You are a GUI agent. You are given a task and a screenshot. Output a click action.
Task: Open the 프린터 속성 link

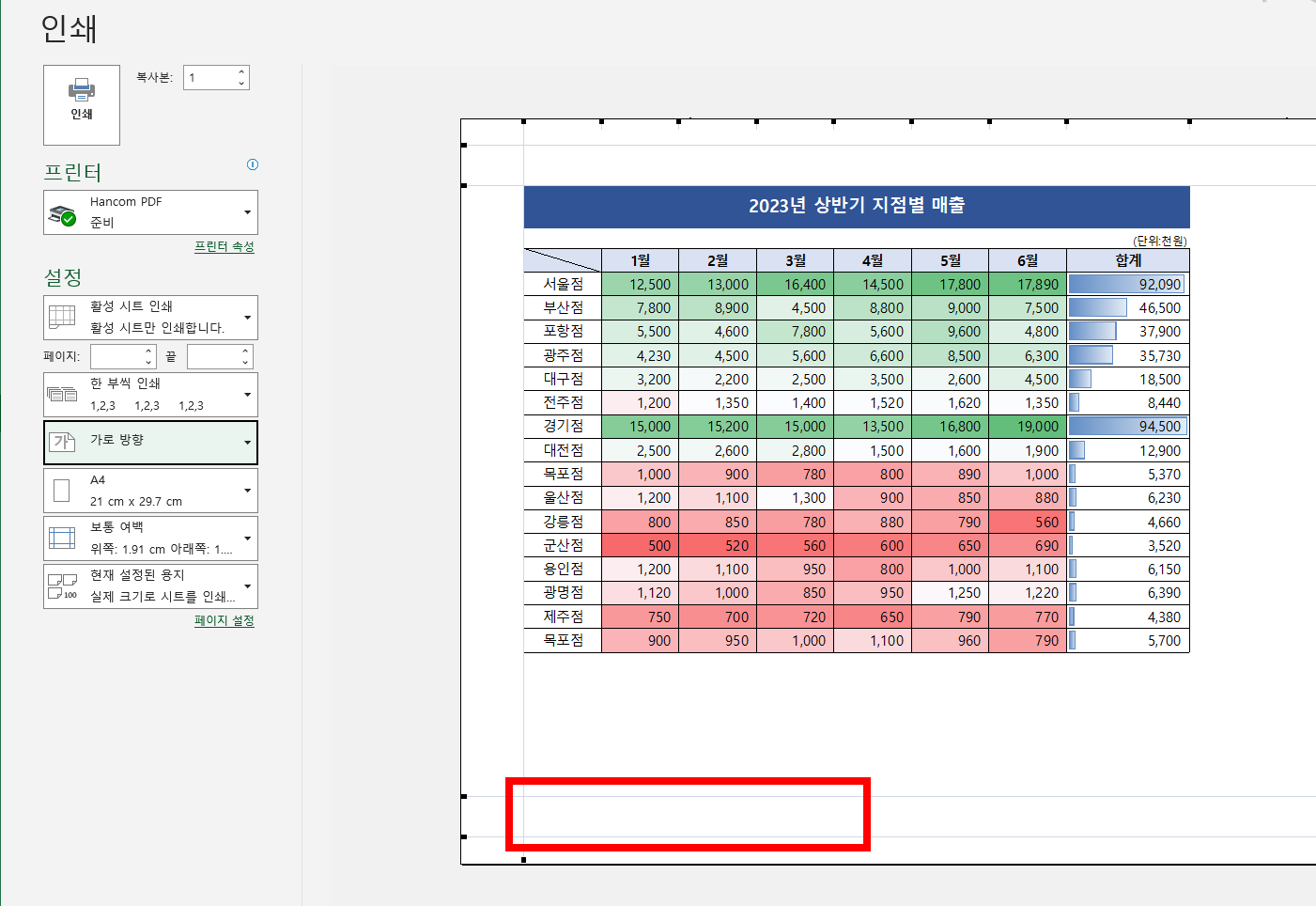[224, 246]
